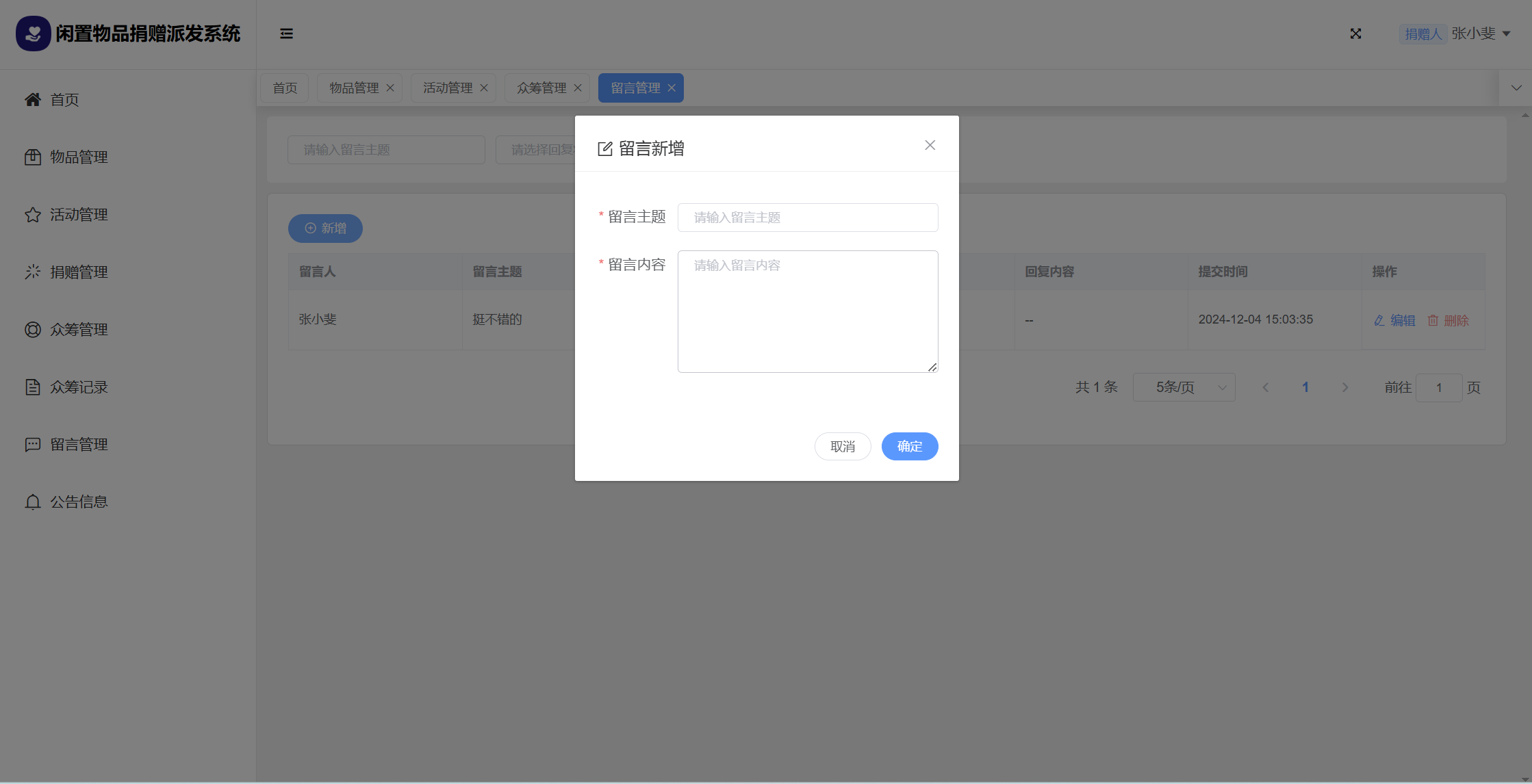
Task: Open the 5条/页 page size dropdown
Action: 1184,387
